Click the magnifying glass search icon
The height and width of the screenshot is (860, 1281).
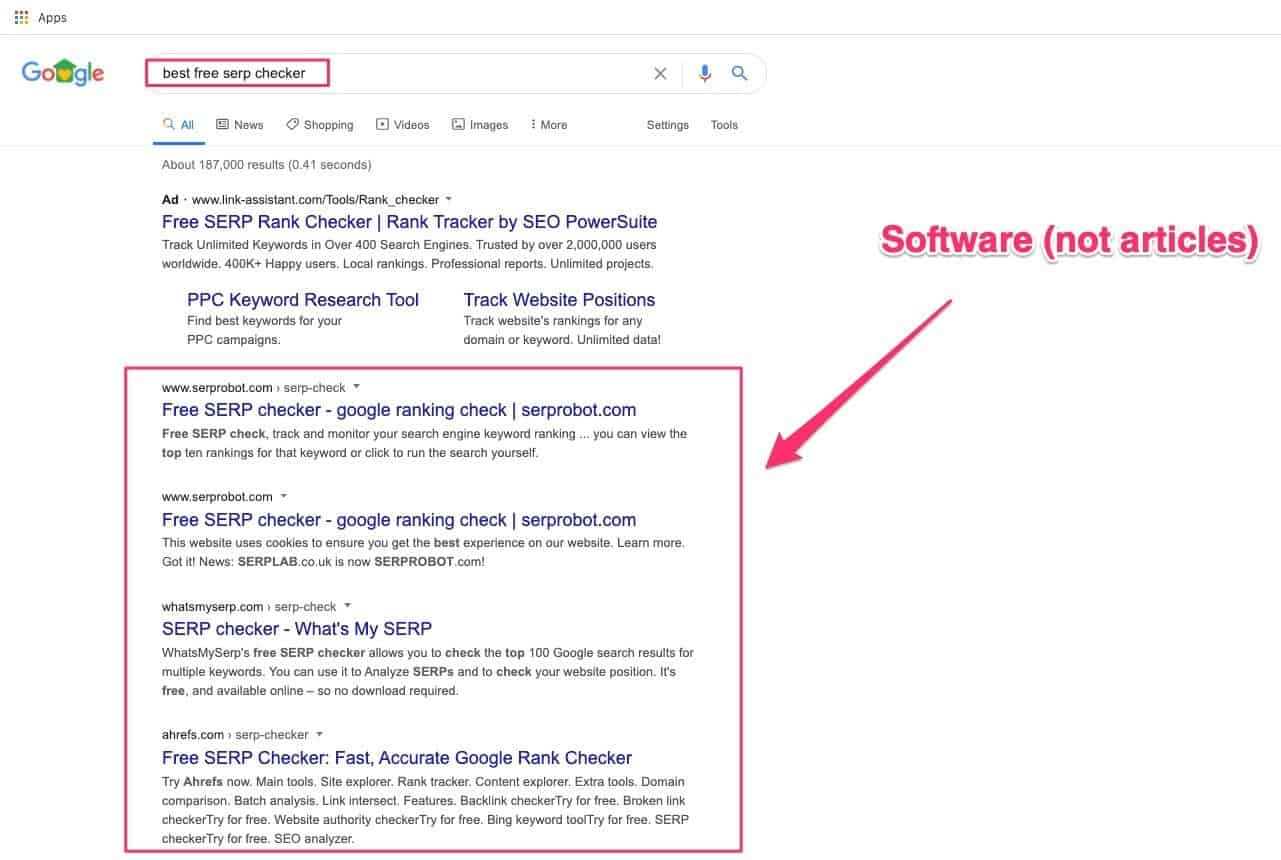pos(739,73)
